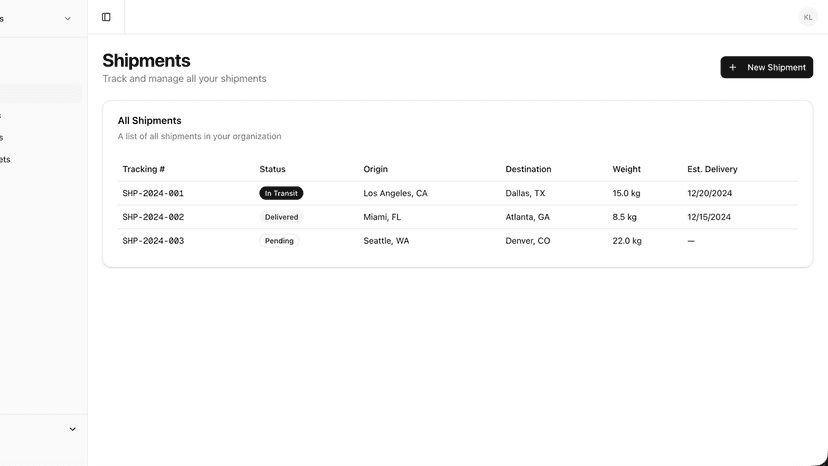This screenshot has height=466, width=828.
Task: Click the 8.5 kg weight value
Action: (x=625, y=217)
